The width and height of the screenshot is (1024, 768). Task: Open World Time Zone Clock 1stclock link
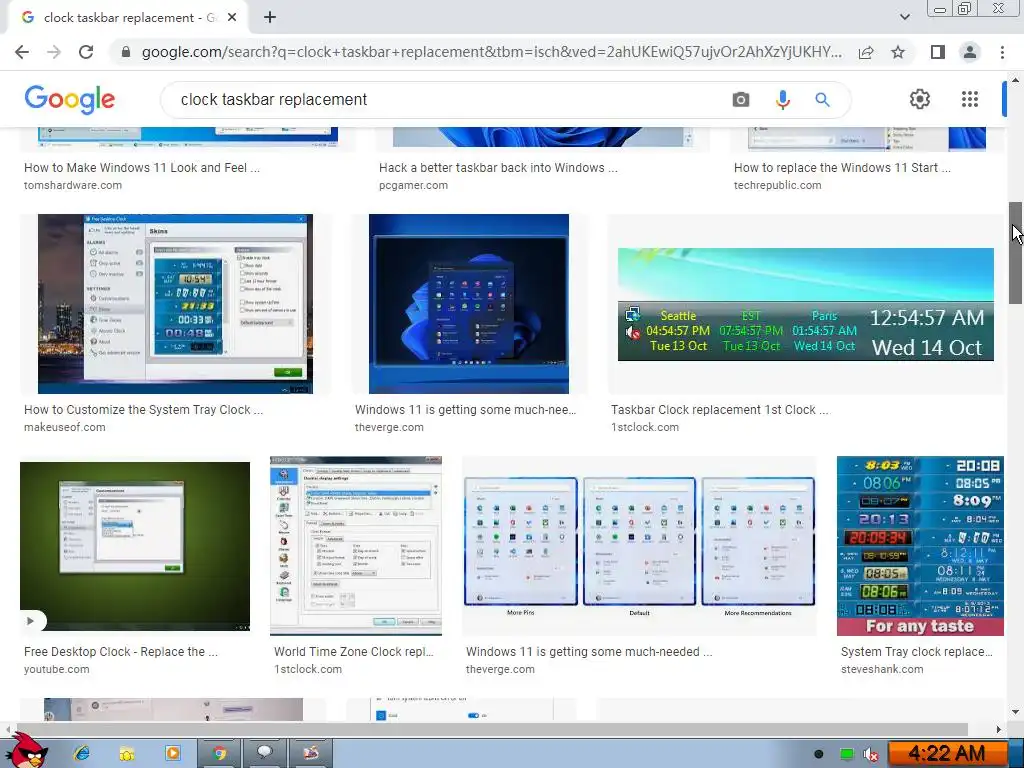[x=354, y=652]
